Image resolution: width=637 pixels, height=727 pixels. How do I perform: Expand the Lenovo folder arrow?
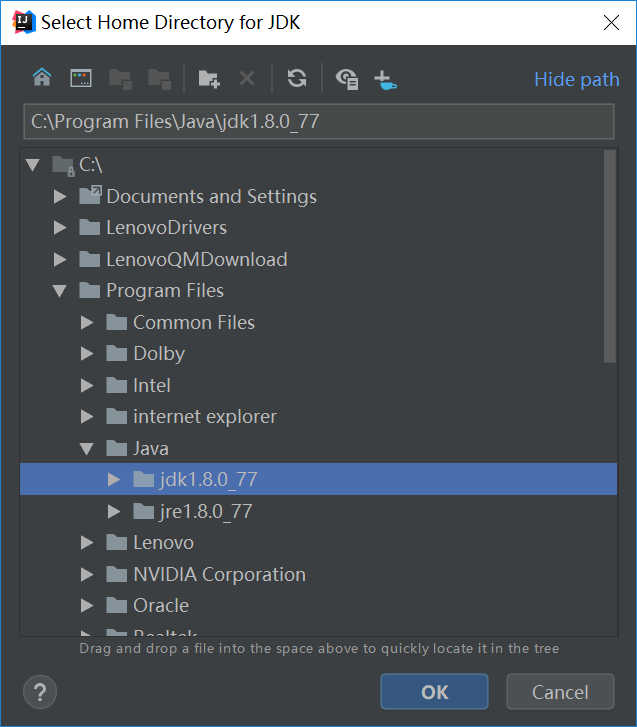tap(87, 542)
